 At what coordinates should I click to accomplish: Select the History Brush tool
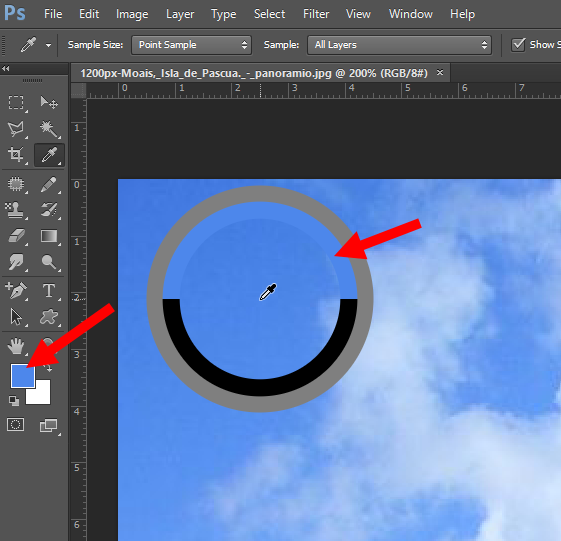(x=49, y=210)
